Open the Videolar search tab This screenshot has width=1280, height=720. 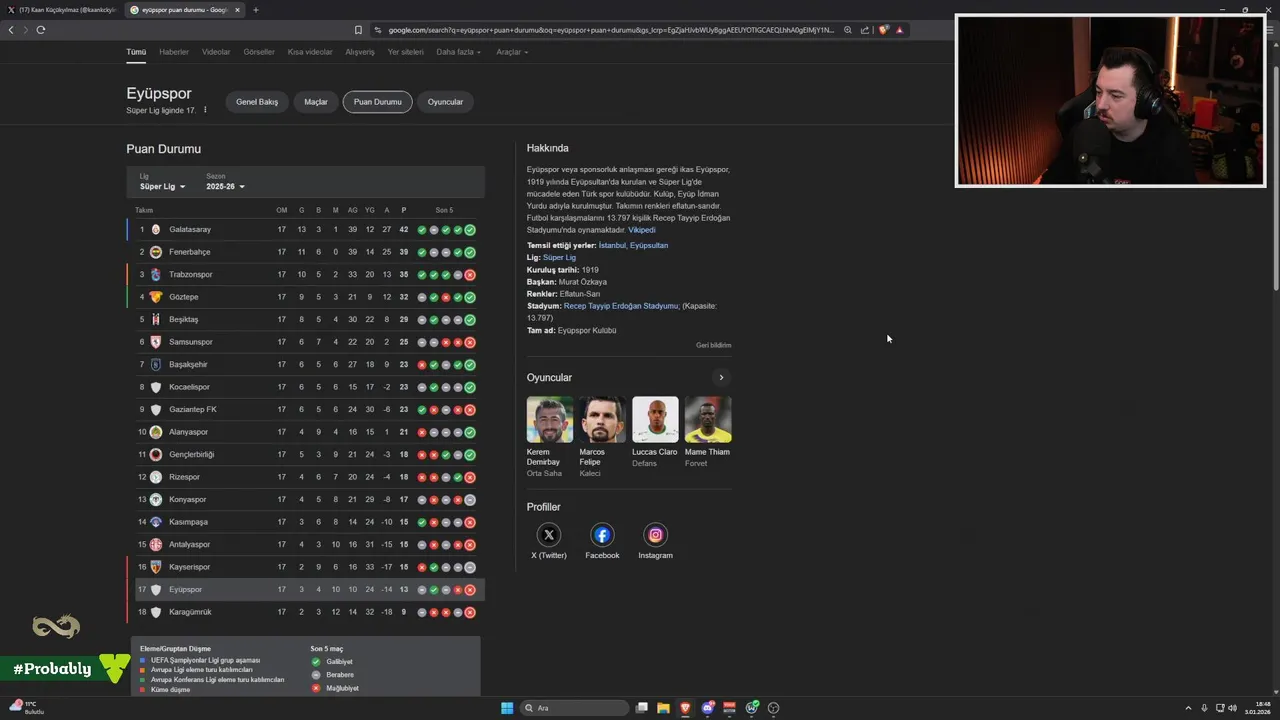point(216,52)
